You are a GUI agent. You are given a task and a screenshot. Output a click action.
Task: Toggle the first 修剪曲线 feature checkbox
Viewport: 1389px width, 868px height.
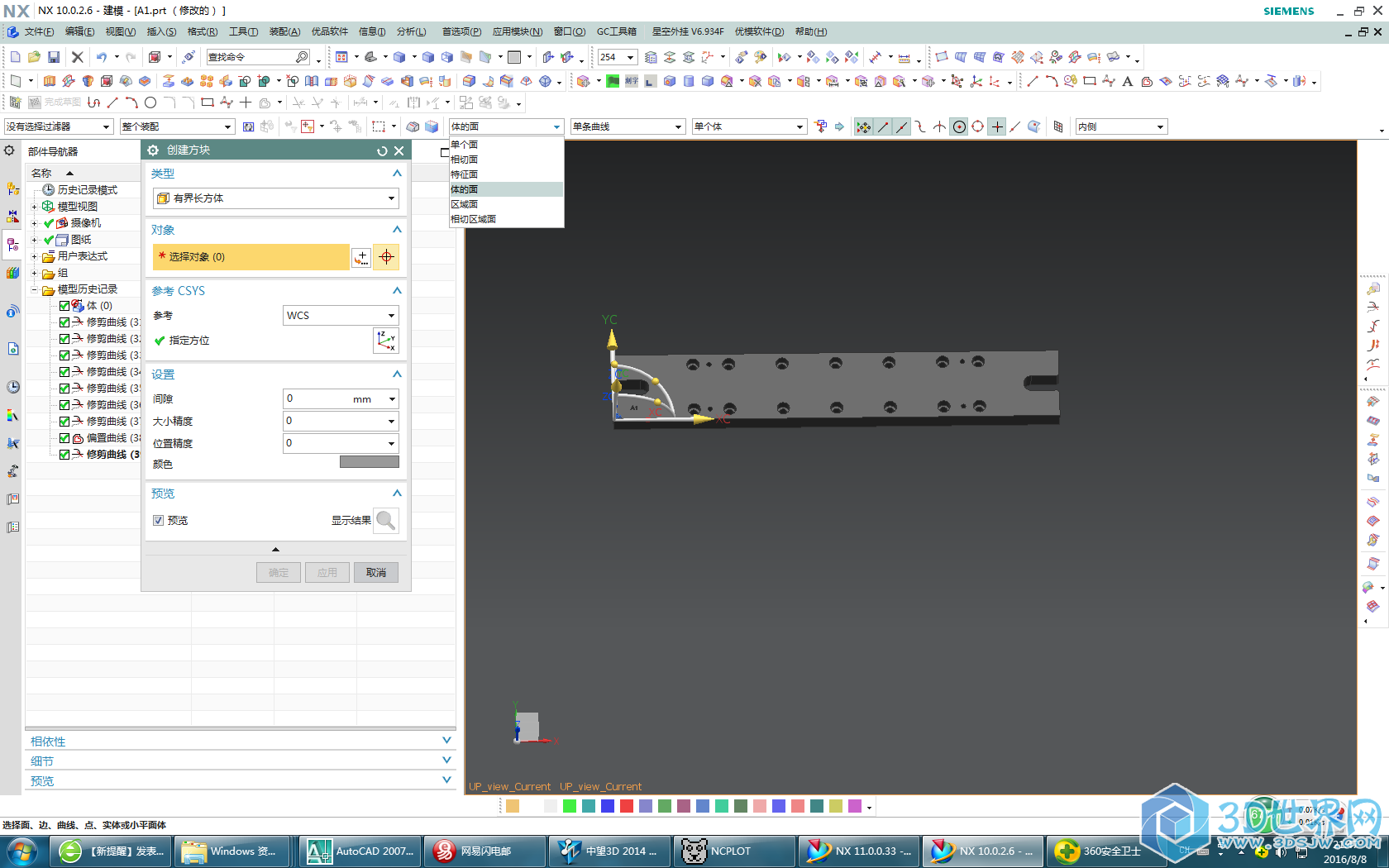pyautogui.click(x=64, y=322)
